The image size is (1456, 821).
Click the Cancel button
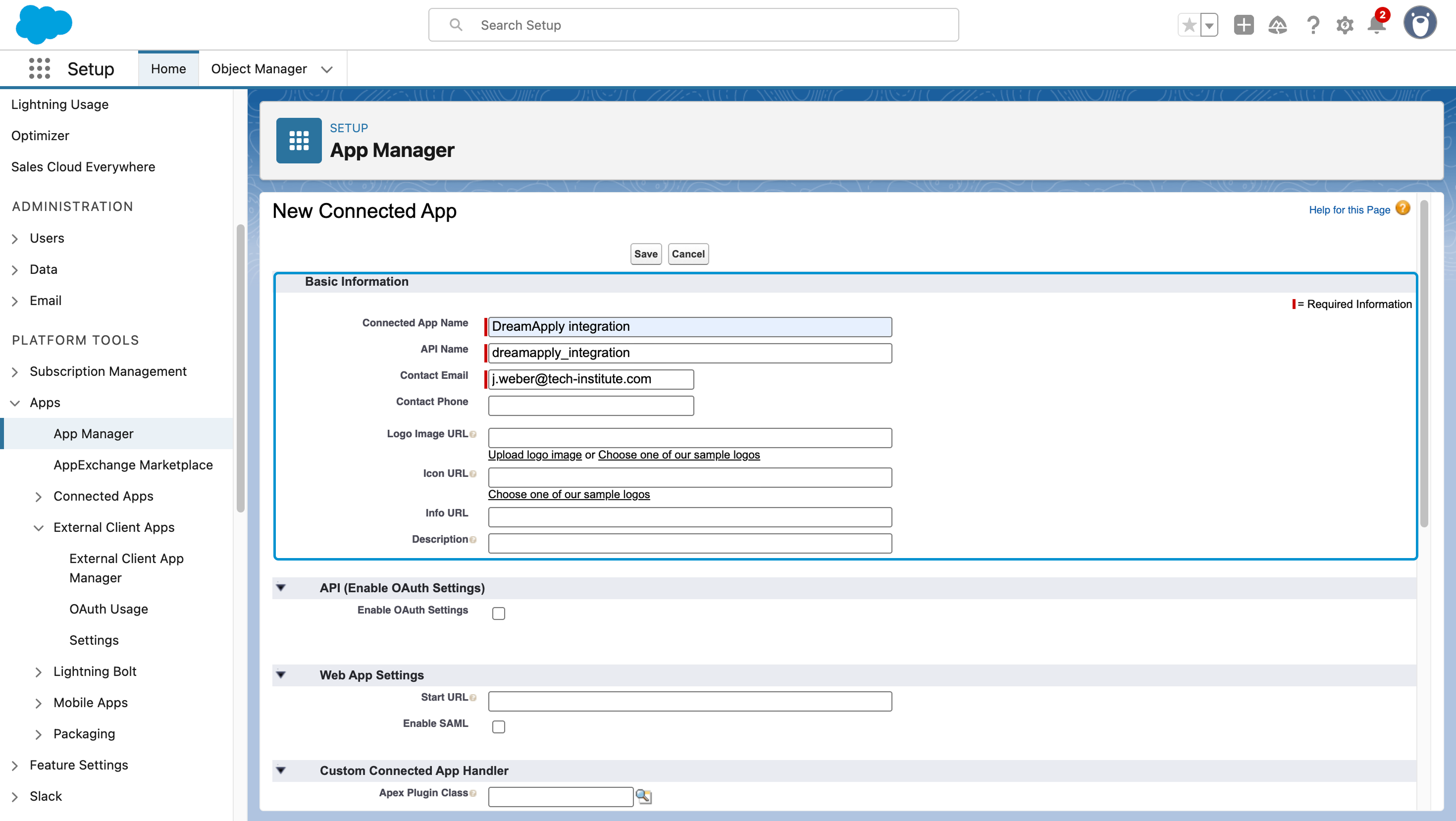[688, 254]
